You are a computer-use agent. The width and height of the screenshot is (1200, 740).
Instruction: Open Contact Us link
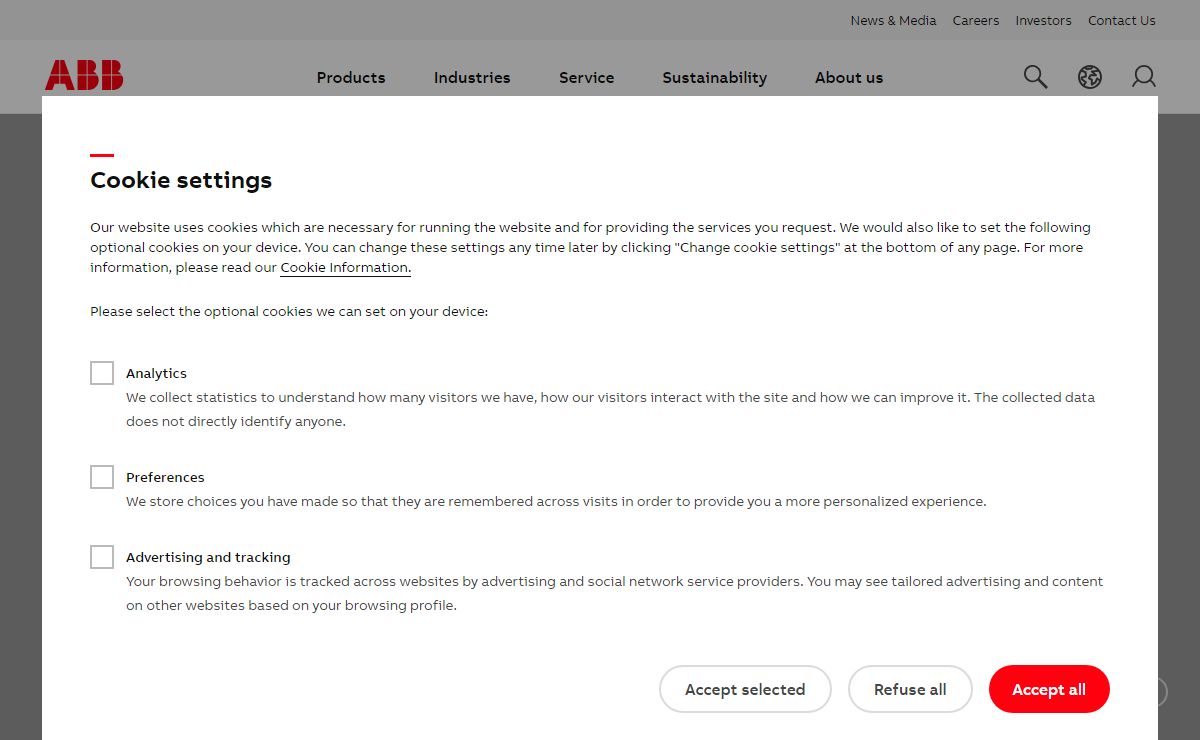point(1122,20)
